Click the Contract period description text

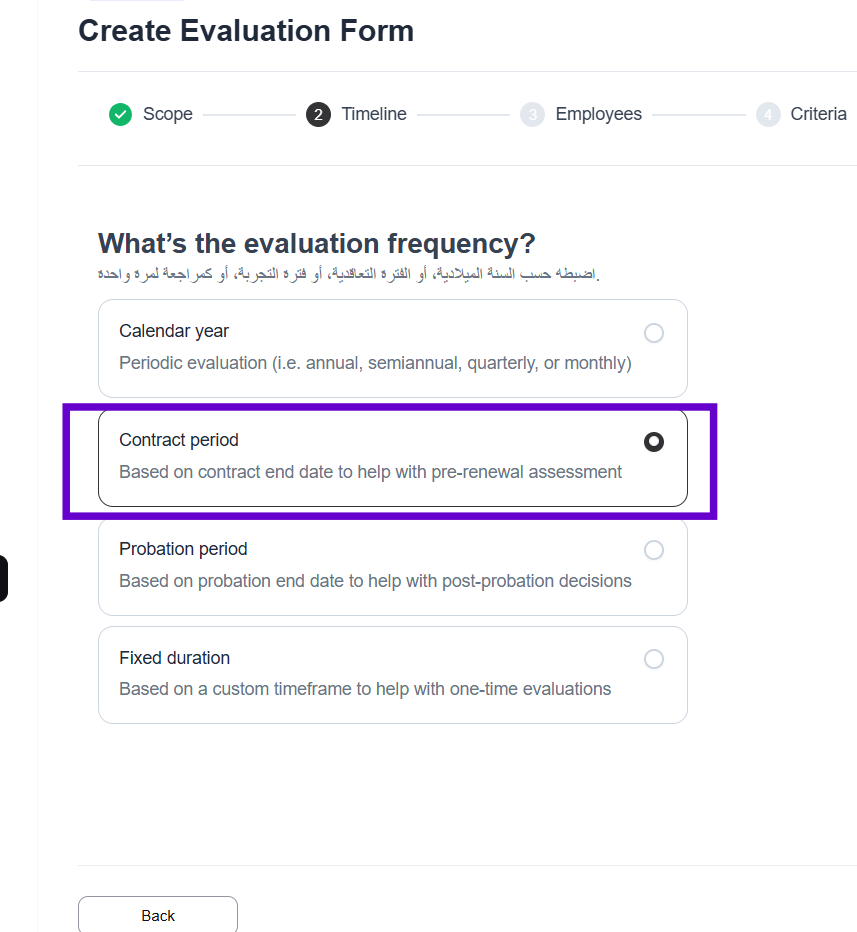[x=370, y=472]
